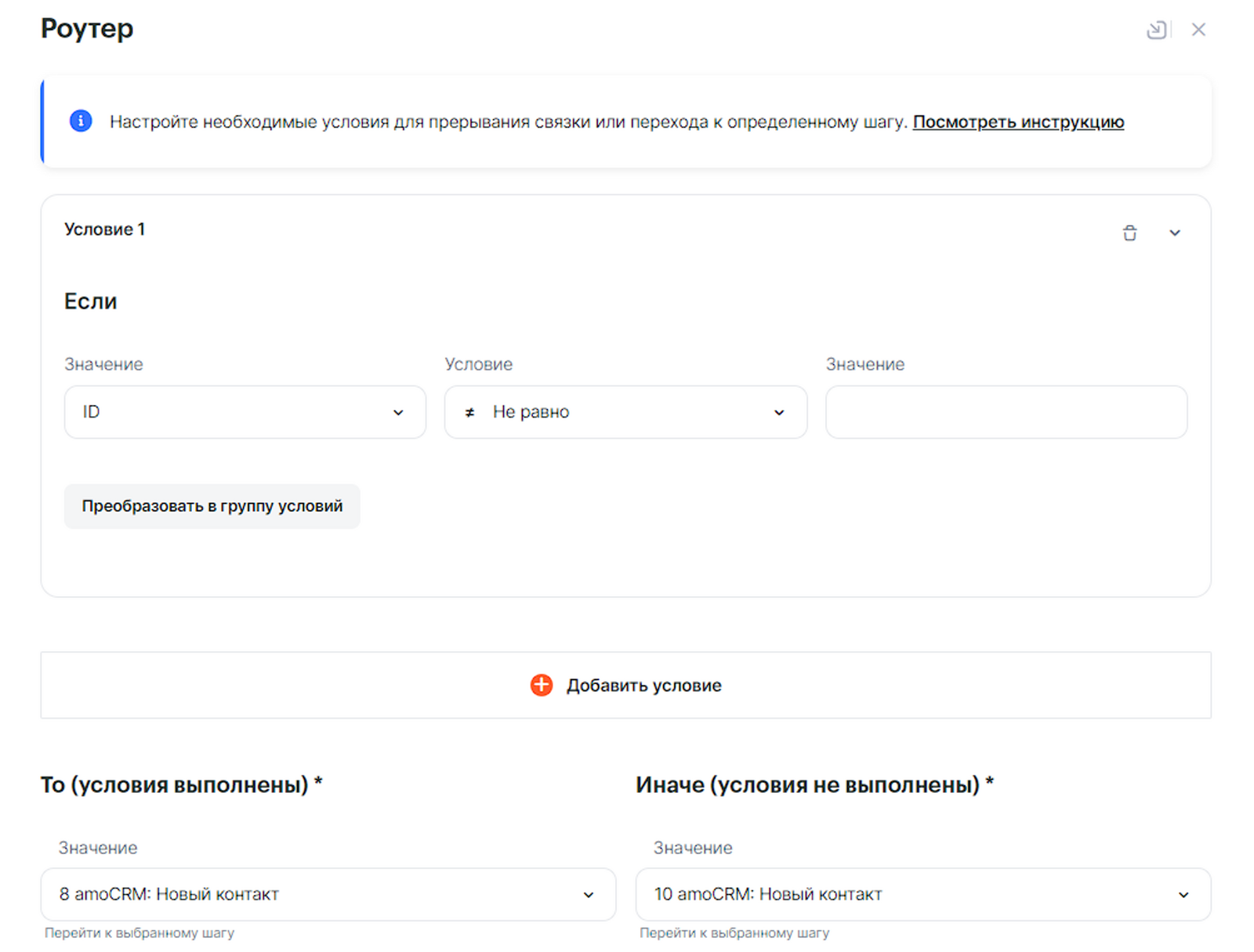Click the chevron arrow in ID field
The width and height of the screenshot is (1254, 952).
[398, 413]
